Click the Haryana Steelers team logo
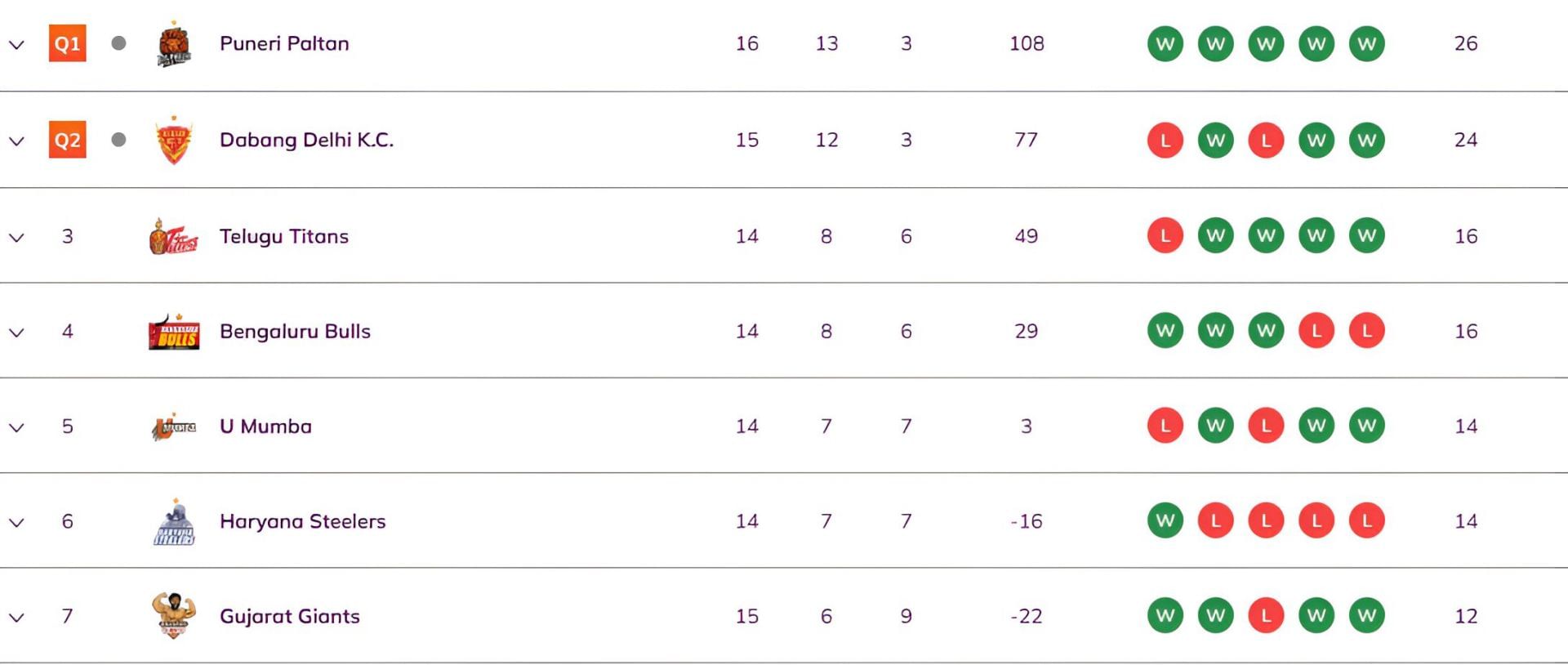1568x665 pixels. [x=173, y=522]
